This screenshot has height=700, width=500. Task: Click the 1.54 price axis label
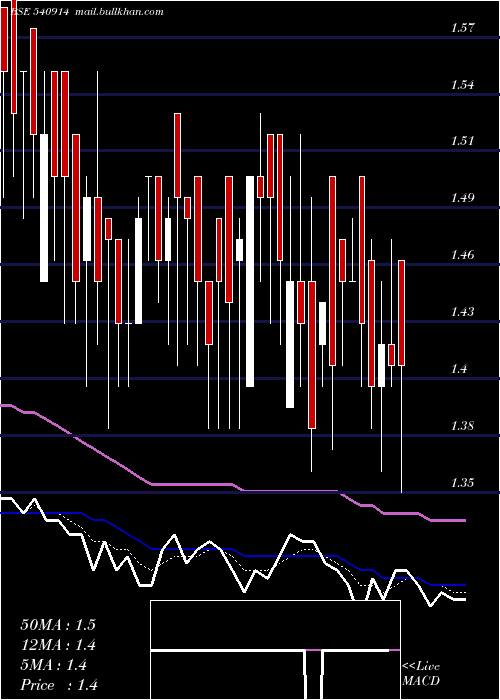click(462, 84)
